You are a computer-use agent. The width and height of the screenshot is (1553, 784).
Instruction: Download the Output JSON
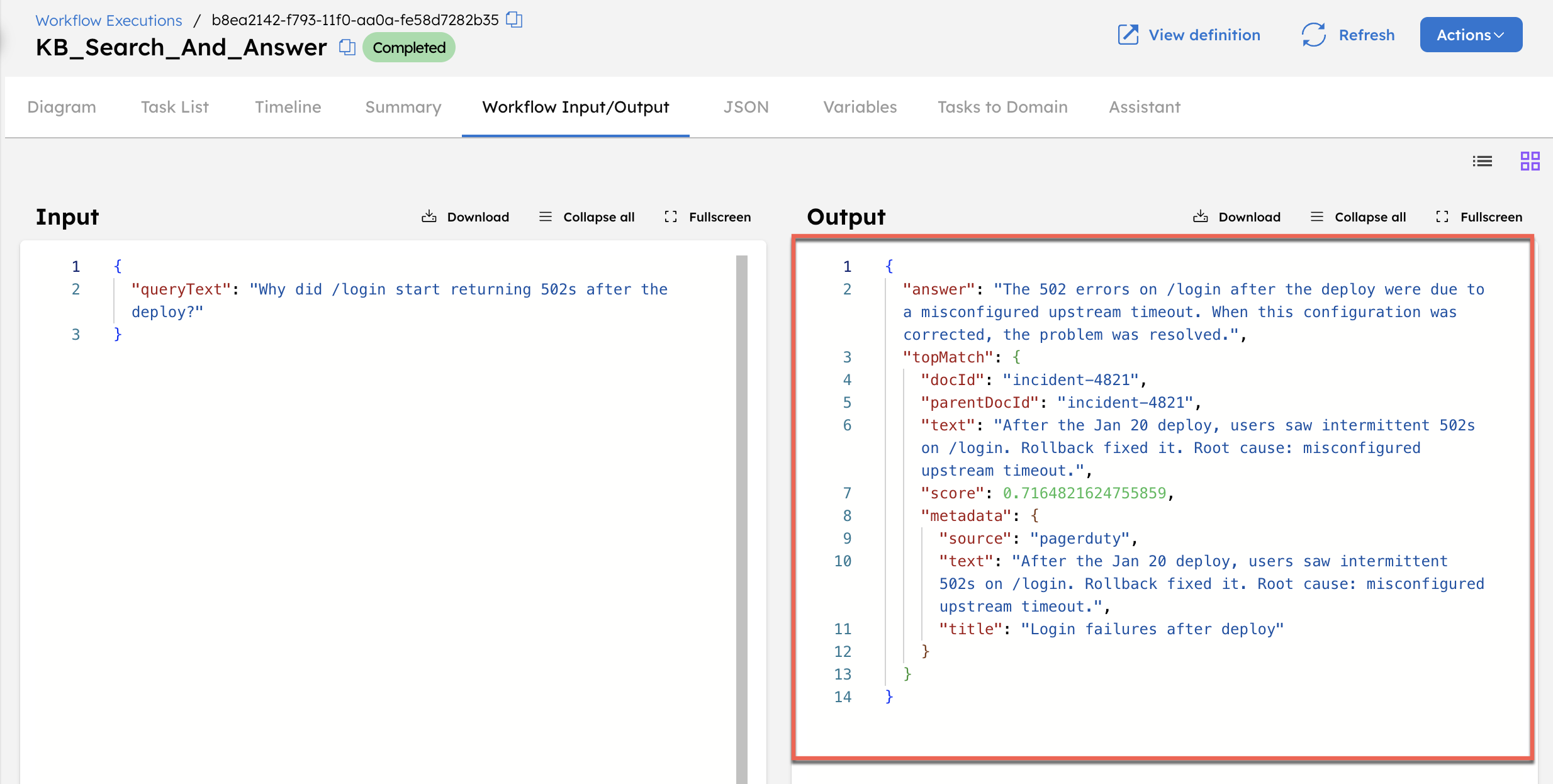point(1236,216)
